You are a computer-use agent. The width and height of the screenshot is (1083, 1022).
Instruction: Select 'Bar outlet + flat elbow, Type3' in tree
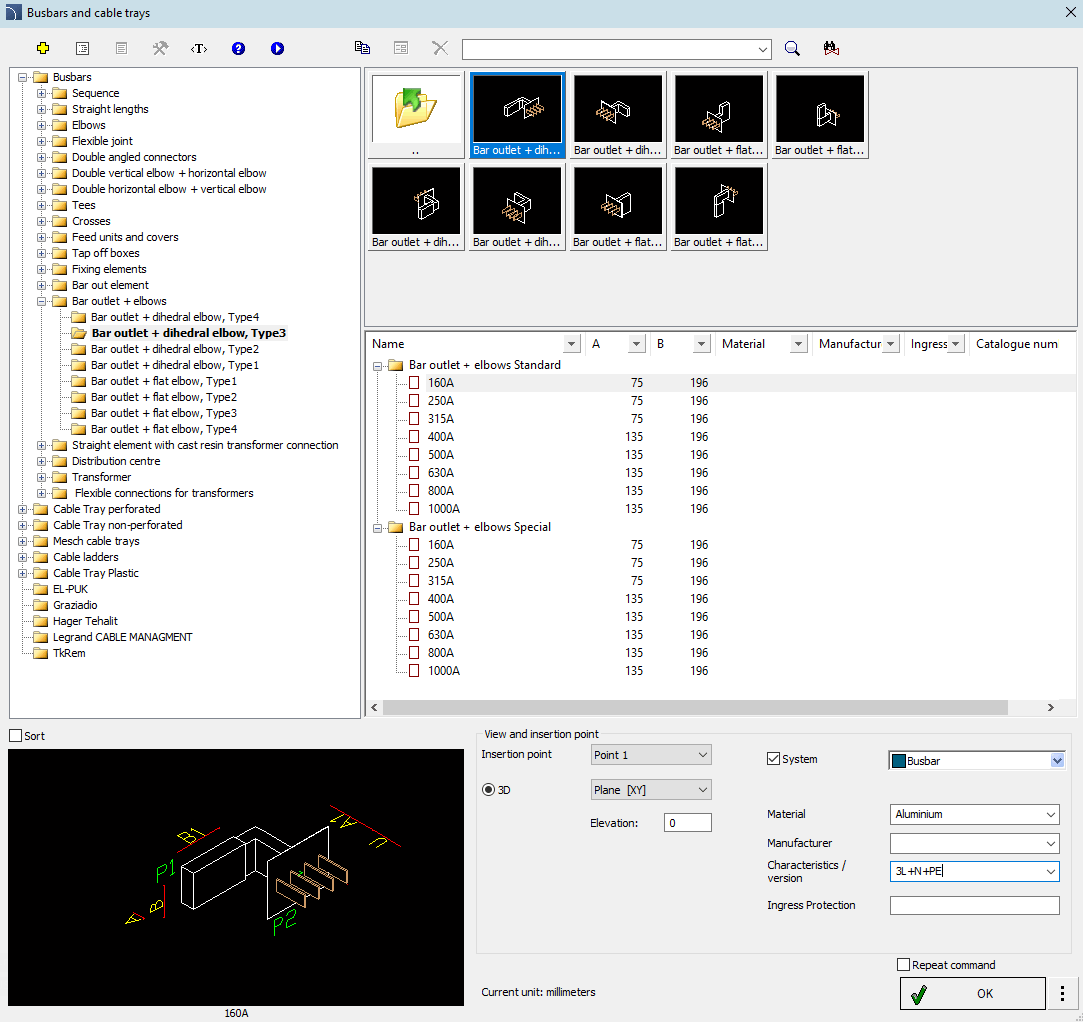(164, 413)
